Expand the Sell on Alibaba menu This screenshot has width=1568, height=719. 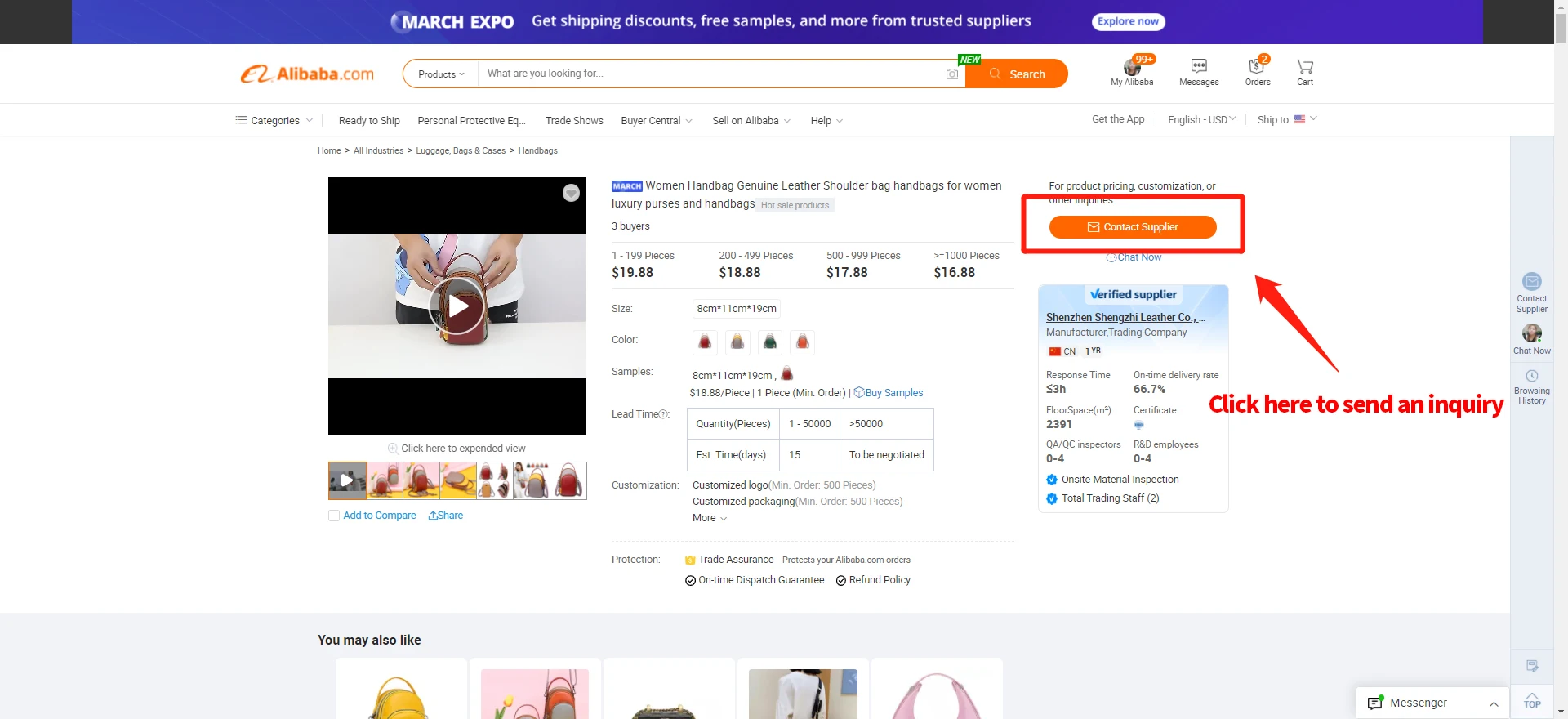pyautogui.click(x=751, y=121)
